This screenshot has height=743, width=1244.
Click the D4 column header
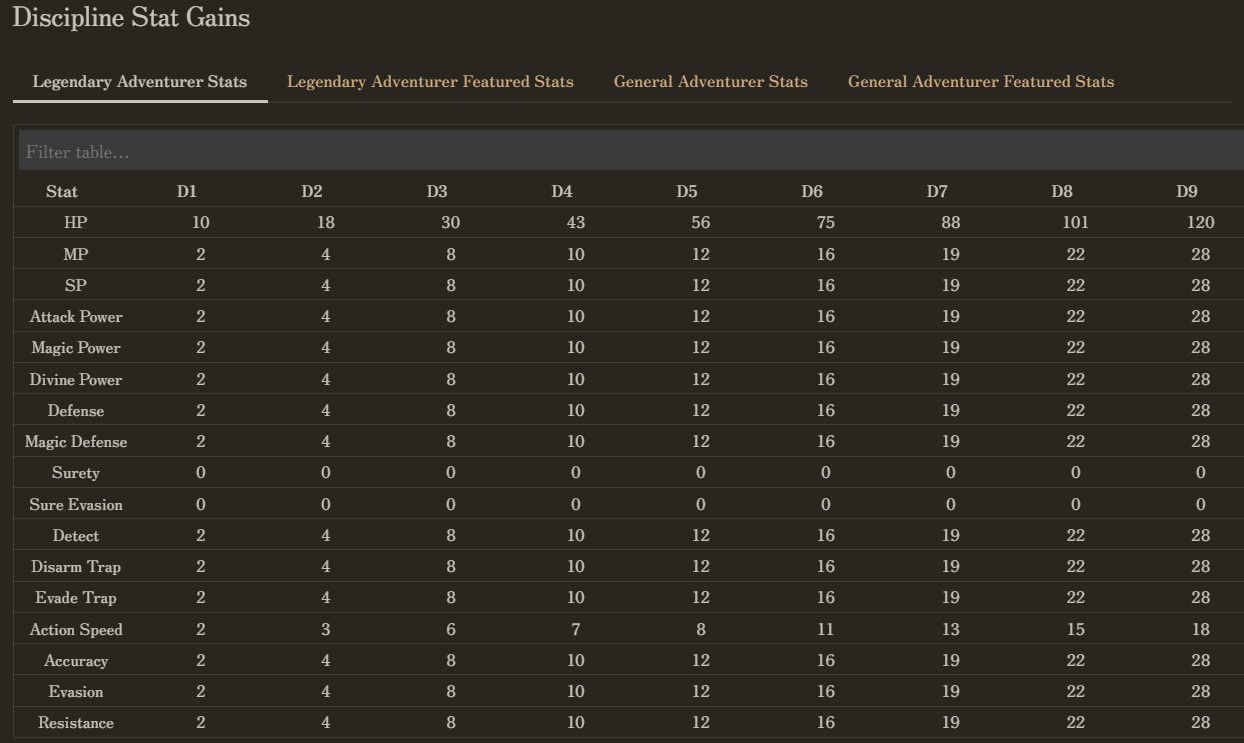pyautogui.click(x=562, y=191)
